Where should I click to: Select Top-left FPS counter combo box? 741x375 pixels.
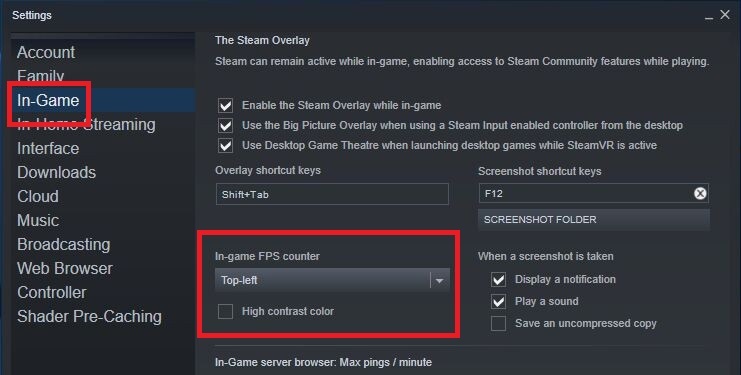pyautogui.click(x=332, y=281)
